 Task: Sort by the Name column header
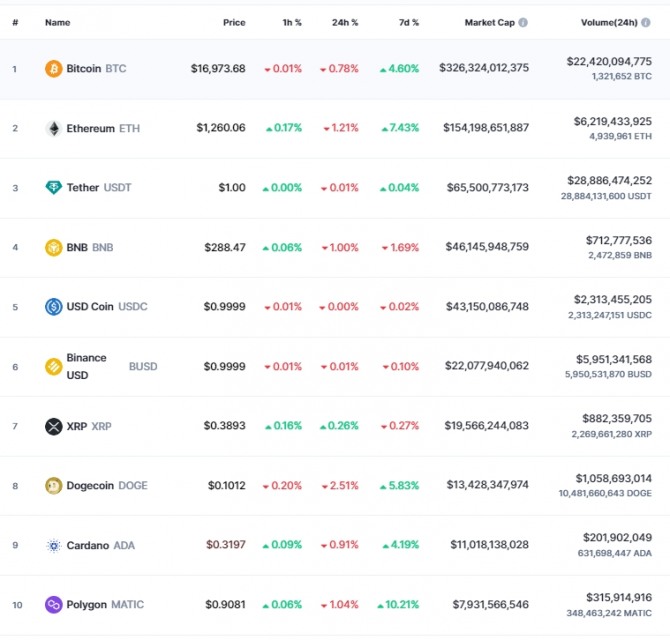point(57,22)
